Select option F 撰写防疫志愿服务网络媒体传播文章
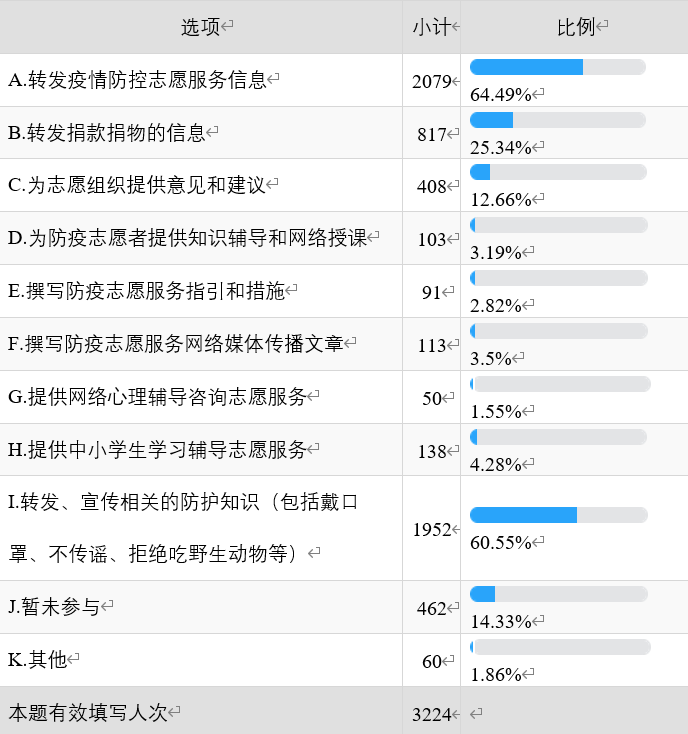Screen dimensions: 688x734 click(x=176, y=344)
